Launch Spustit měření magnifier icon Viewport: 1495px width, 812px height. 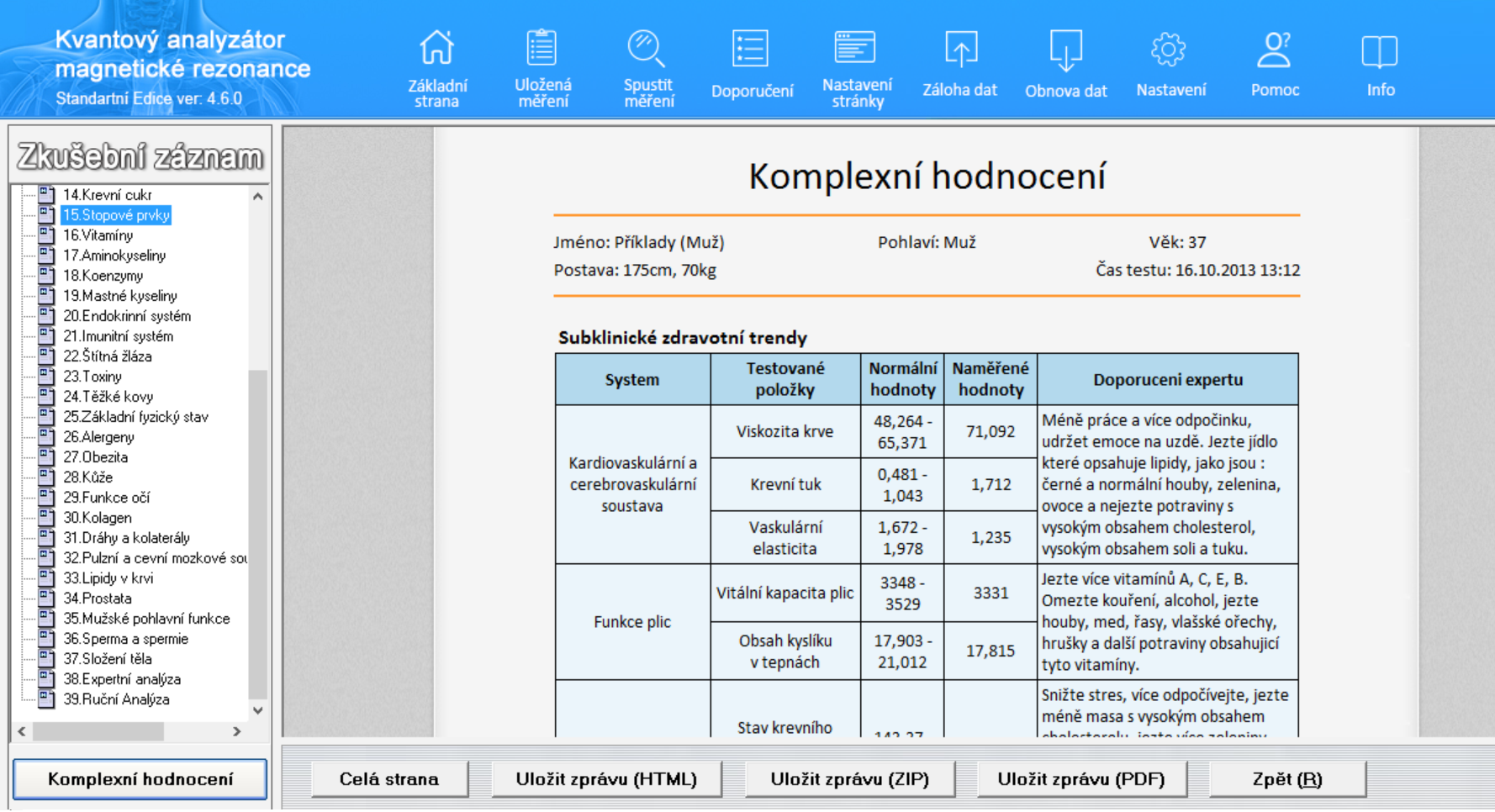point(647,48)
